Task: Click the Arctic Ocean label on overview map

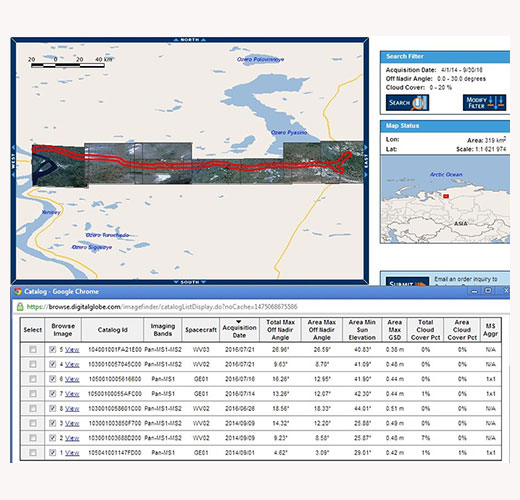Action: pos(446,174)
